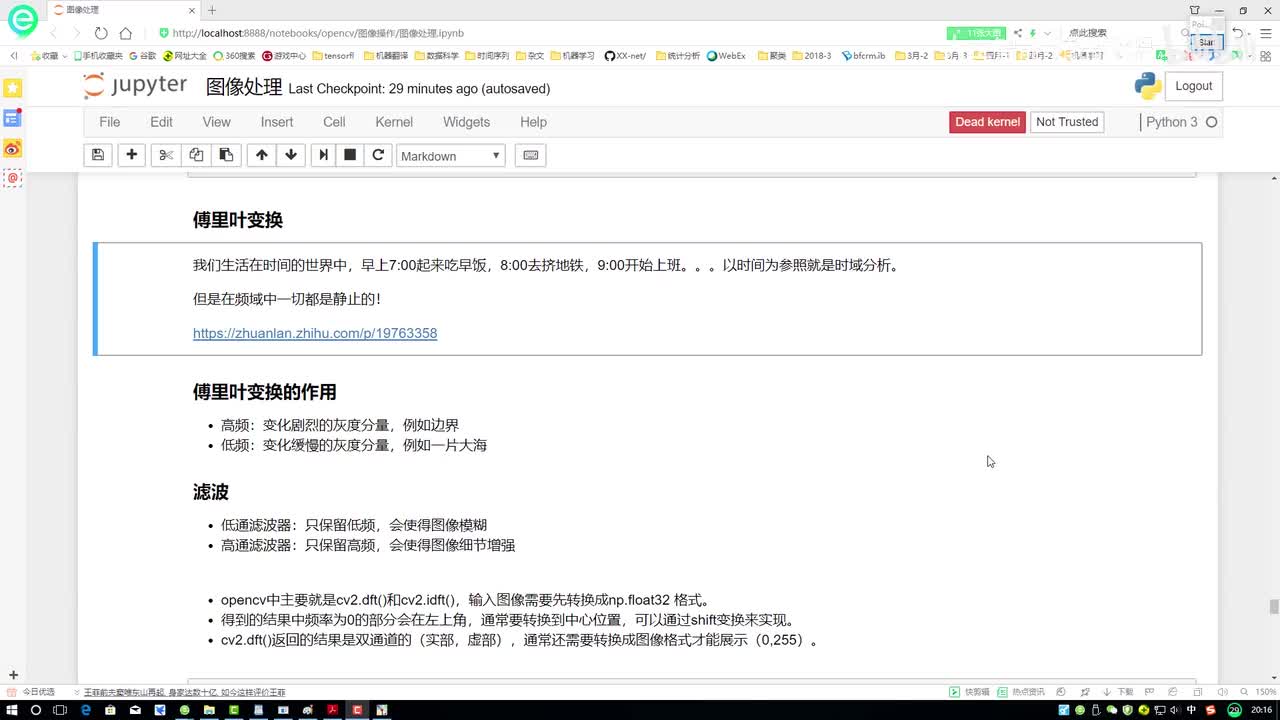
Task: Open the Help menu
Action: click(533, 122)
